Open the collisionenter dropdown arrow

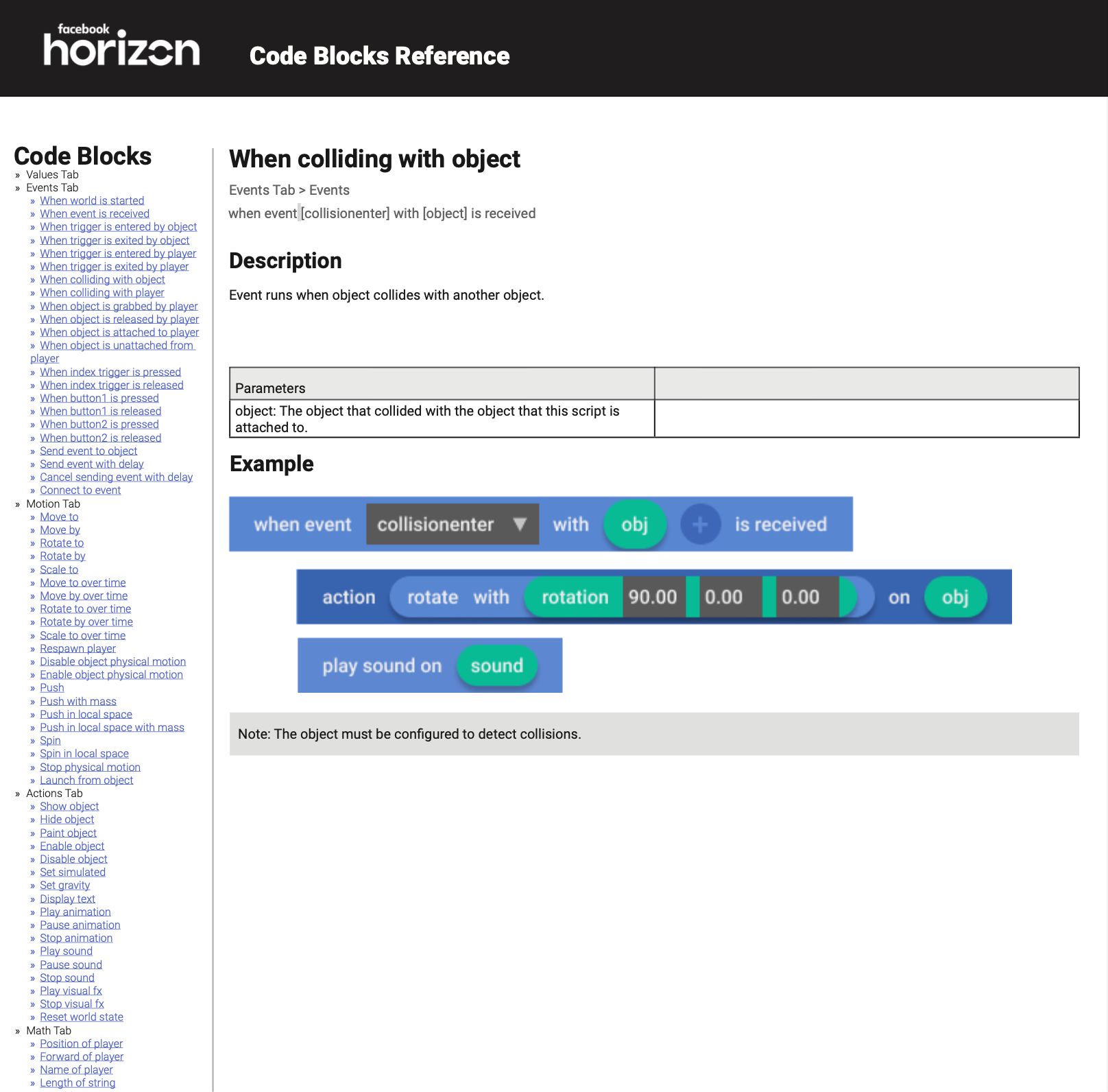point(520,524)
